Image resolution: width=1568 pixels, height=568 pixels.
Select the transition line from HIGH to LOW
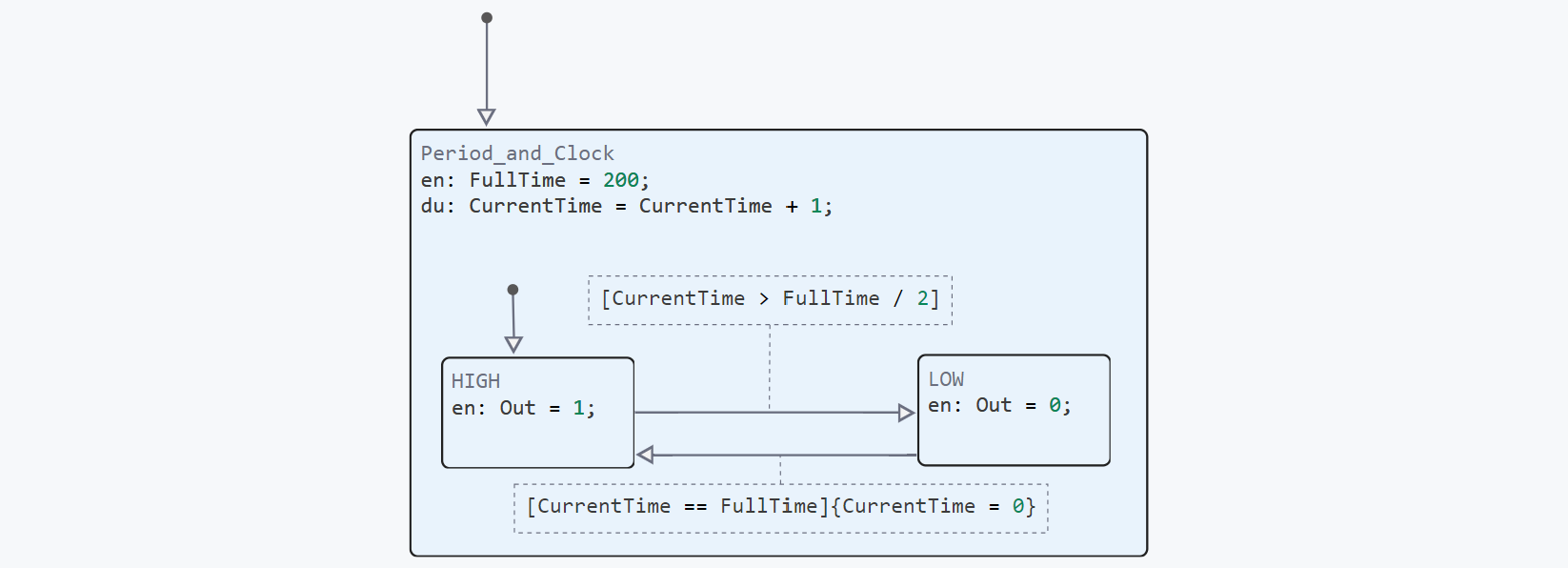tap(724, 413)
